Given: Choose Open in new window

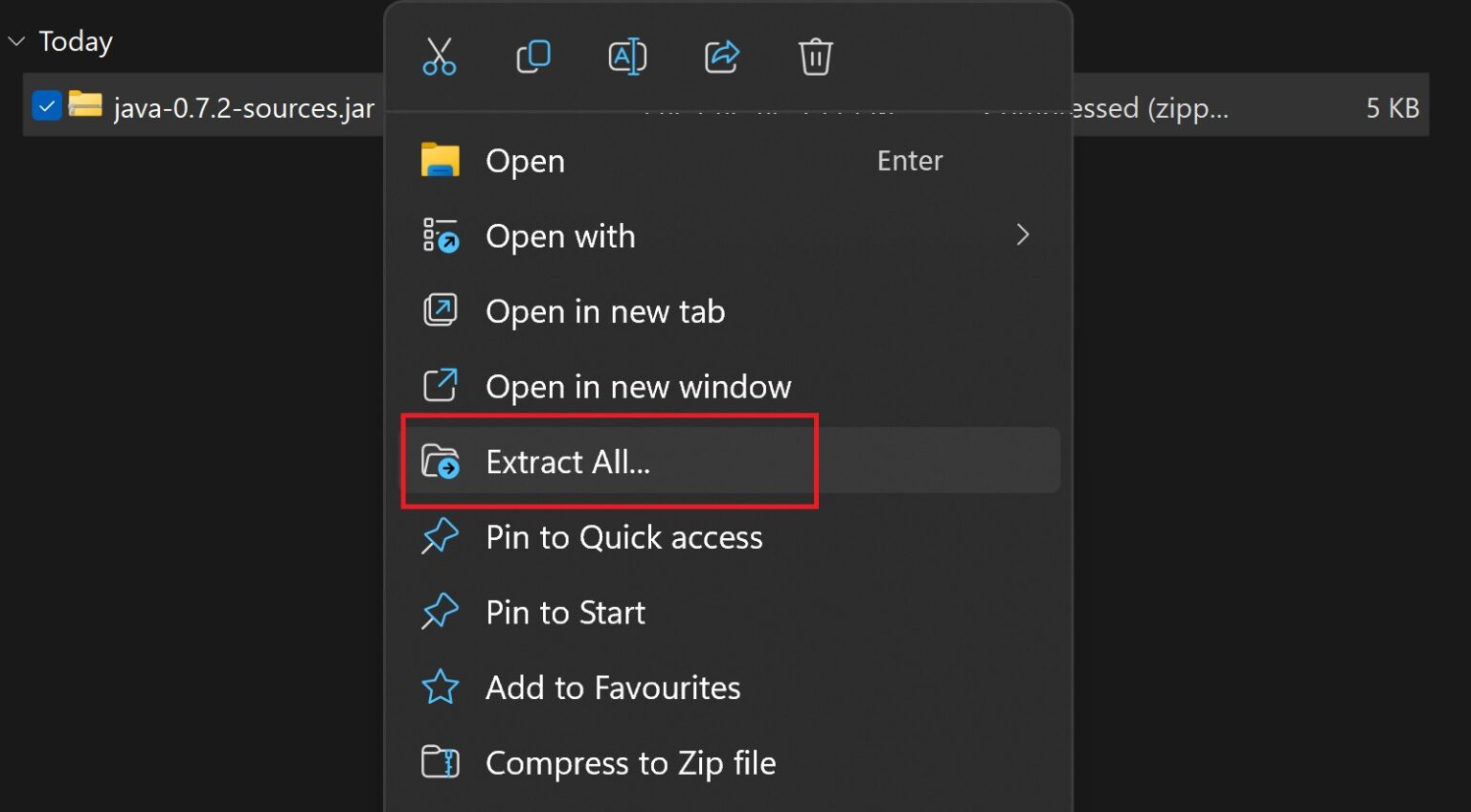Looking at the screenshot, I should [638, 386].
